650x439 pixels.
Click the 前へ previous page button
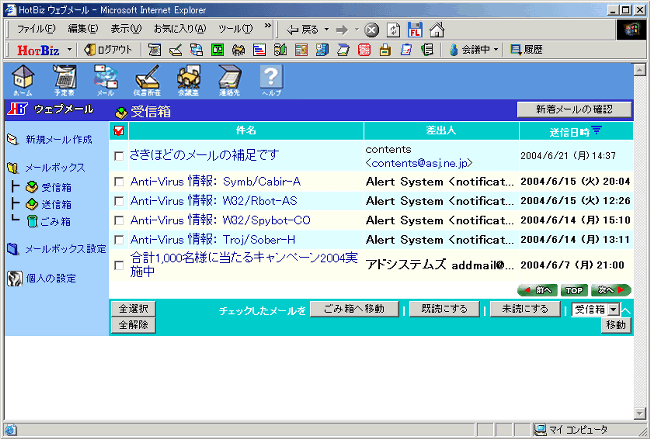coord(538,290)
